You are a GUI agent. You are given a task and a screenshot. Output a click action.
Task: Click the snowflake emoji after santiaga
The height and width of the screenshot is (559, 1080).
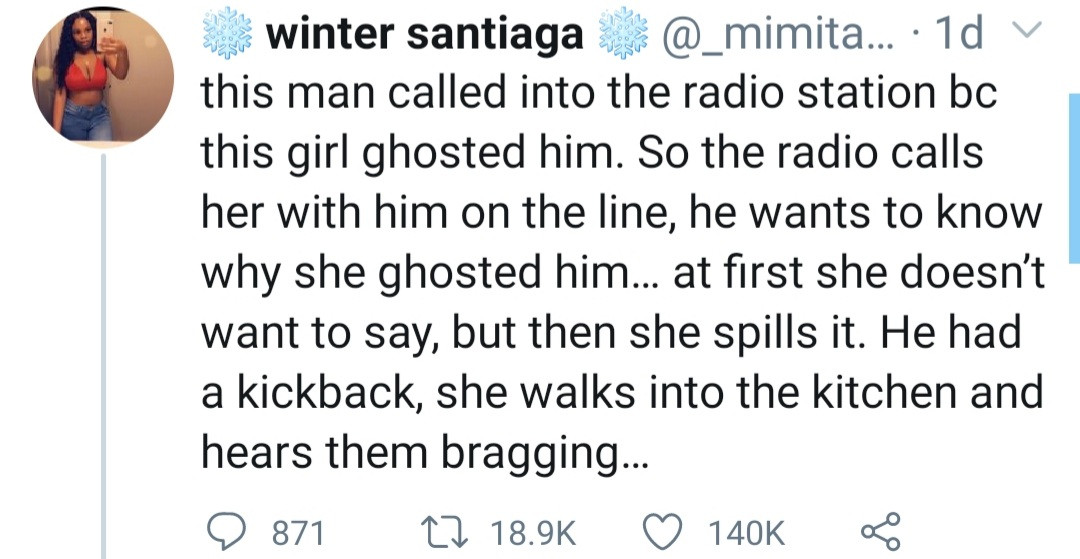click(x=623, y=35)
